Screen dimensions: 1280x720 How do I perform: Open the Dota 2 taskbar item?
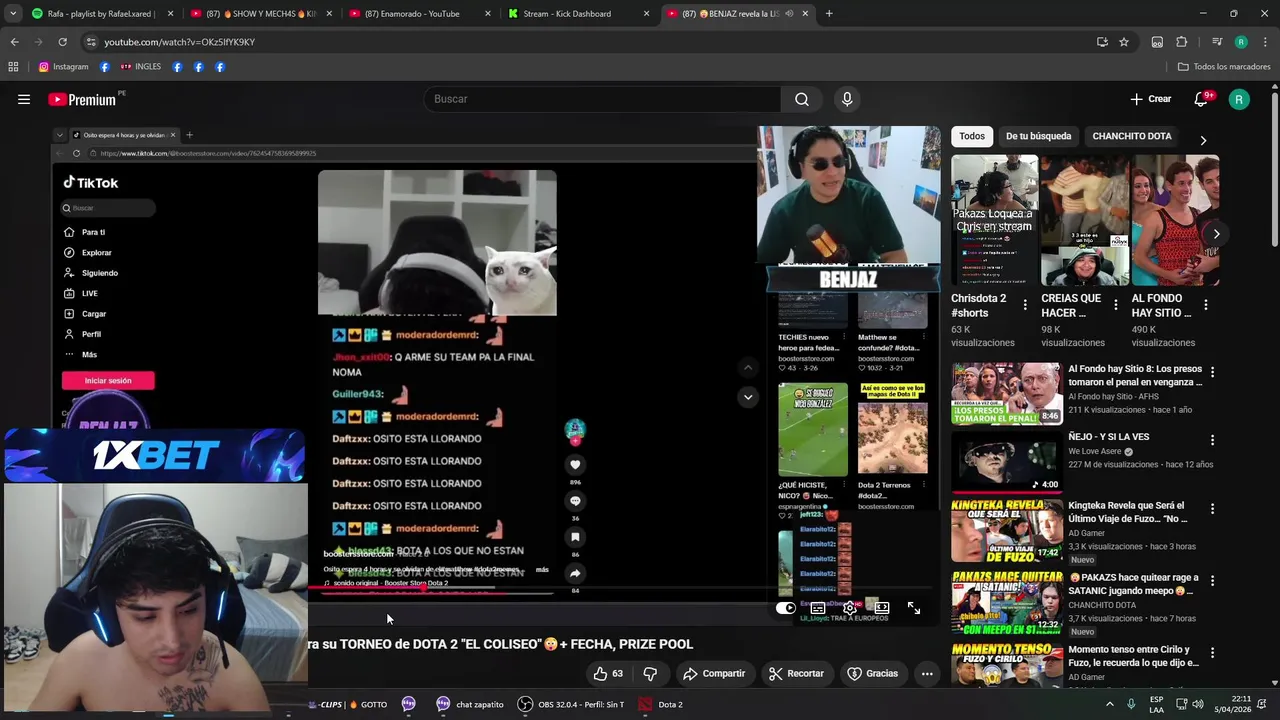coord(661,704)
